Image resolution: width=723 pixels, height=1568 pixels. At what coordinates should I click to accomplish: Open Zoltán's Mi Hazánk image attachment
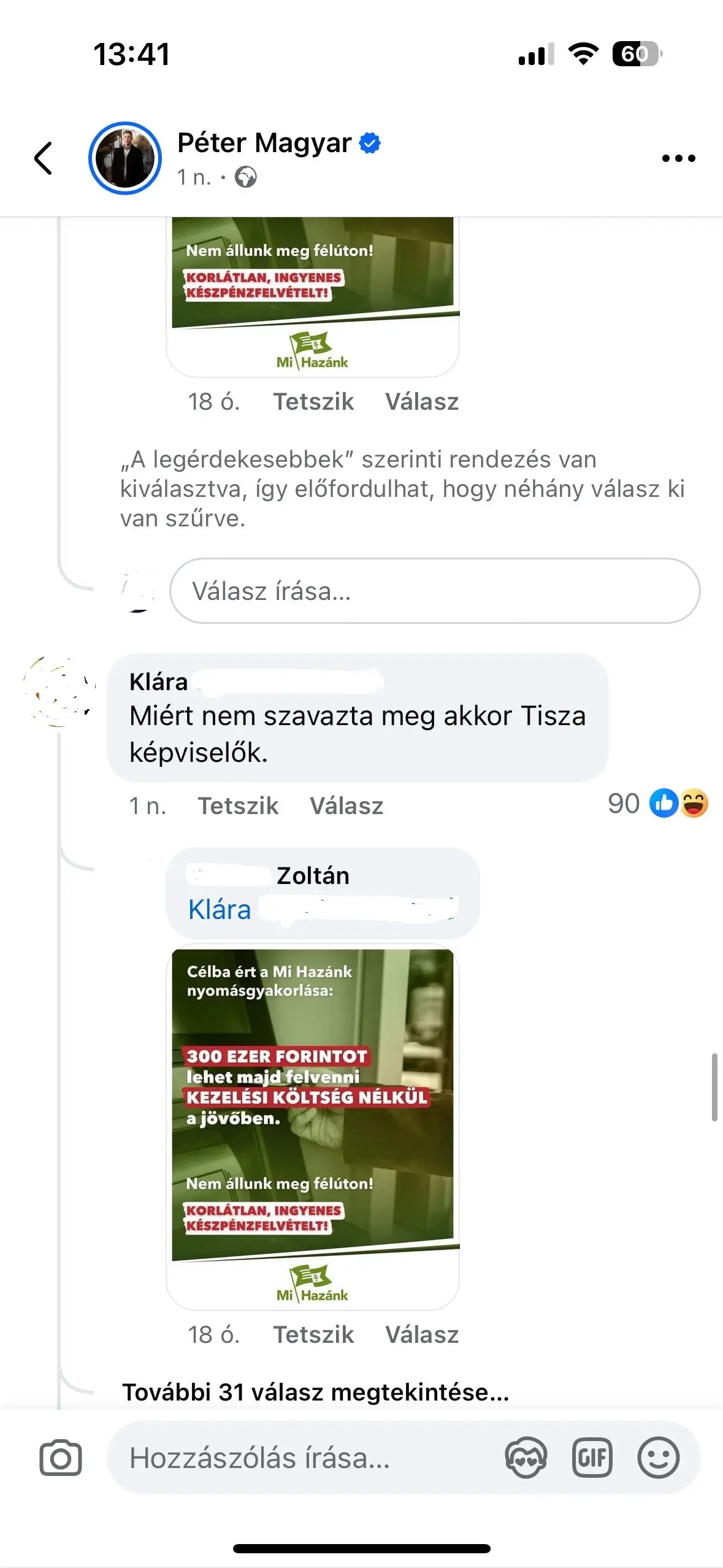pyautogui.click(x=313, y=1127)
